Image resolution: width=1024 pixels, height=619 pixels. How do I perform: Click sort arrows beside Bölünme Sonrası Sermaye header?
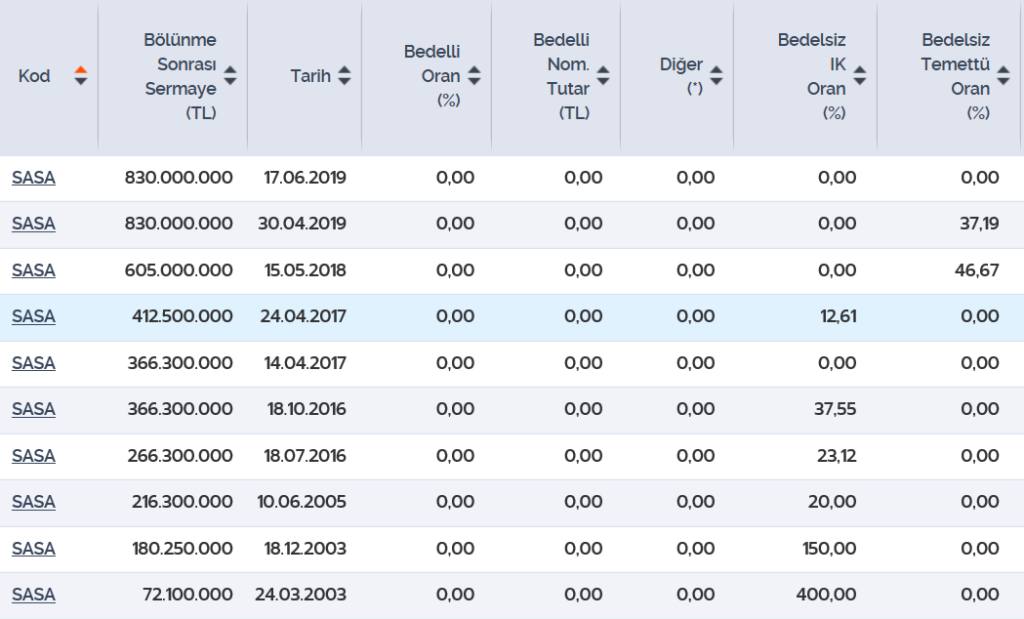(x=231, y=76)
